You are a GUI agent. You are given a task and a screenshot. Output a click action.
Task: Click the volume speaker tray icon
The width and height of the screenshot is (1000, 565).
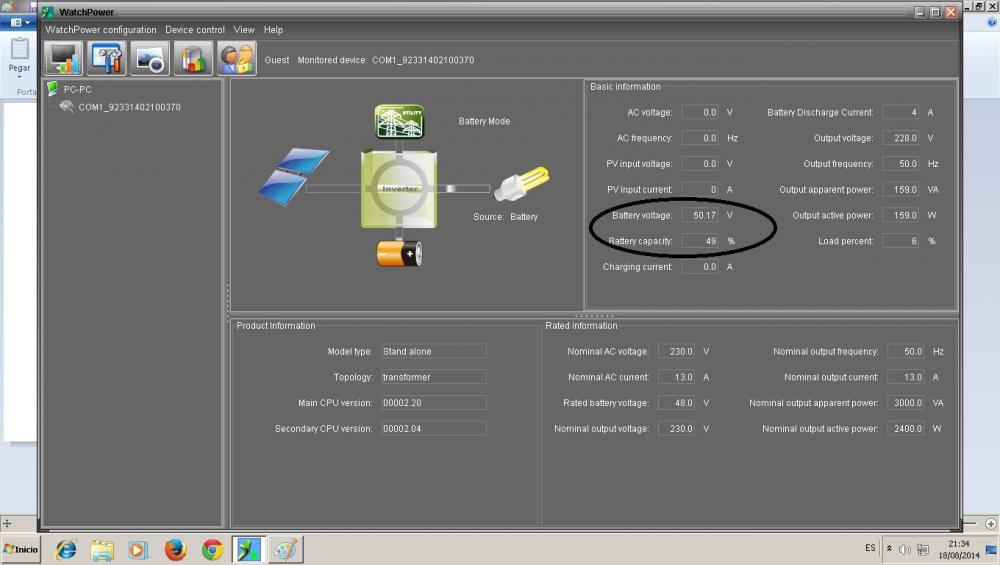click(x=904, y=549)
